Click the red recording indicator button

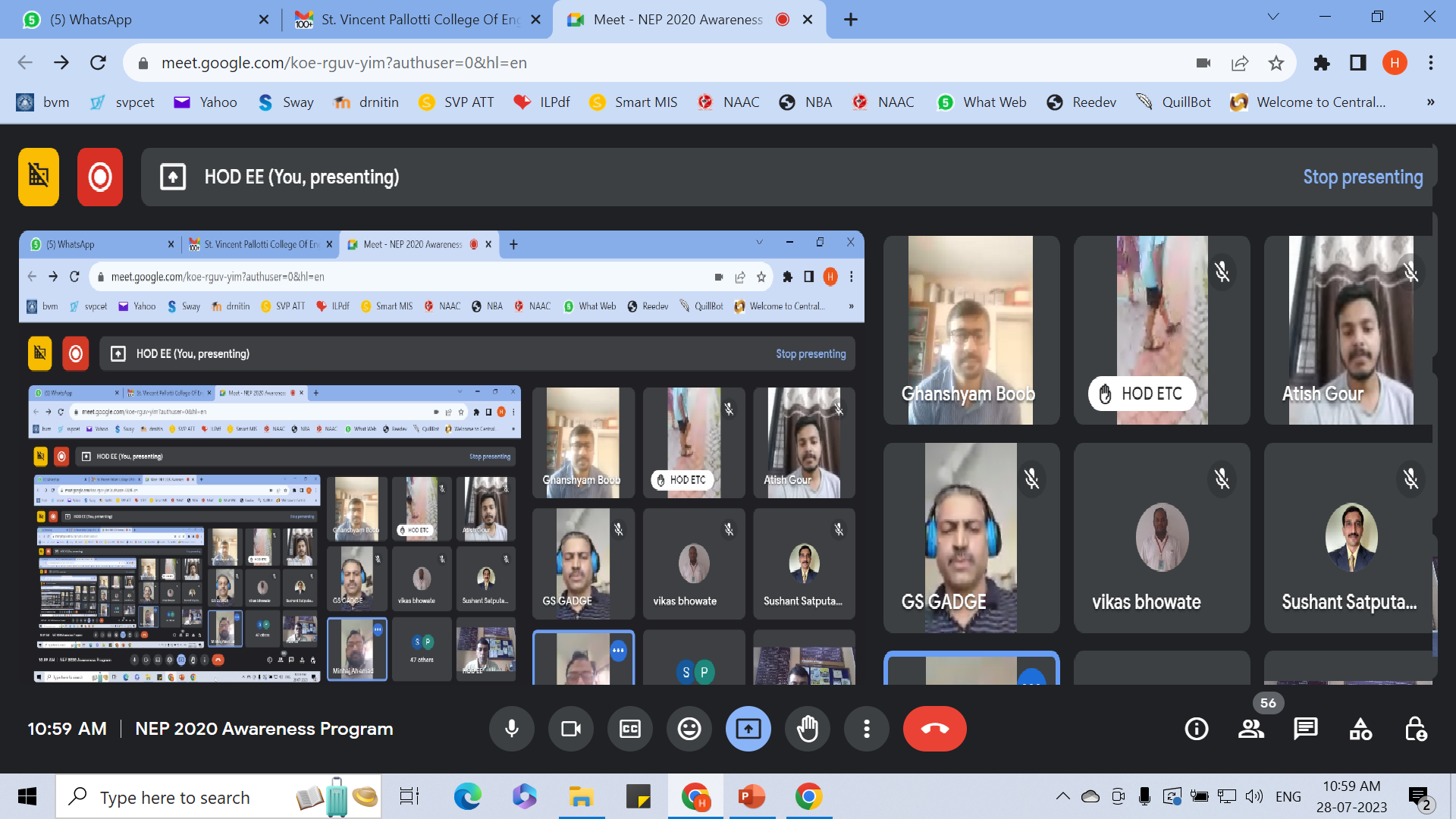(99, 177)
